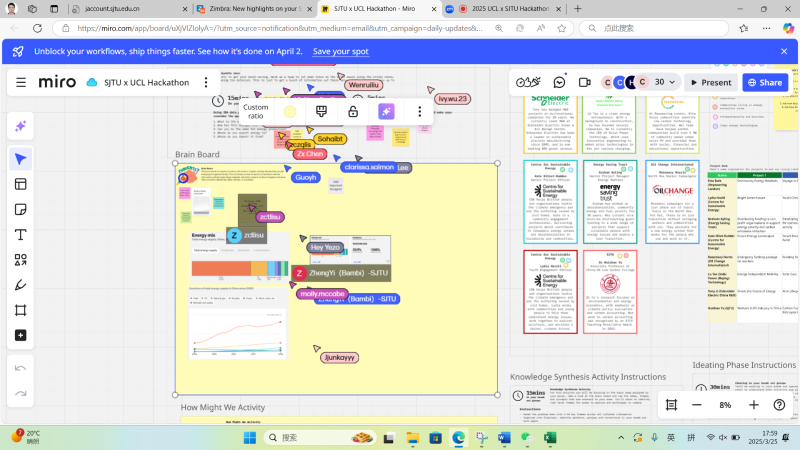800x450 pixels.
Task: Open Miro AI sparkle tool in sidebar
Action: click(20, 126)
